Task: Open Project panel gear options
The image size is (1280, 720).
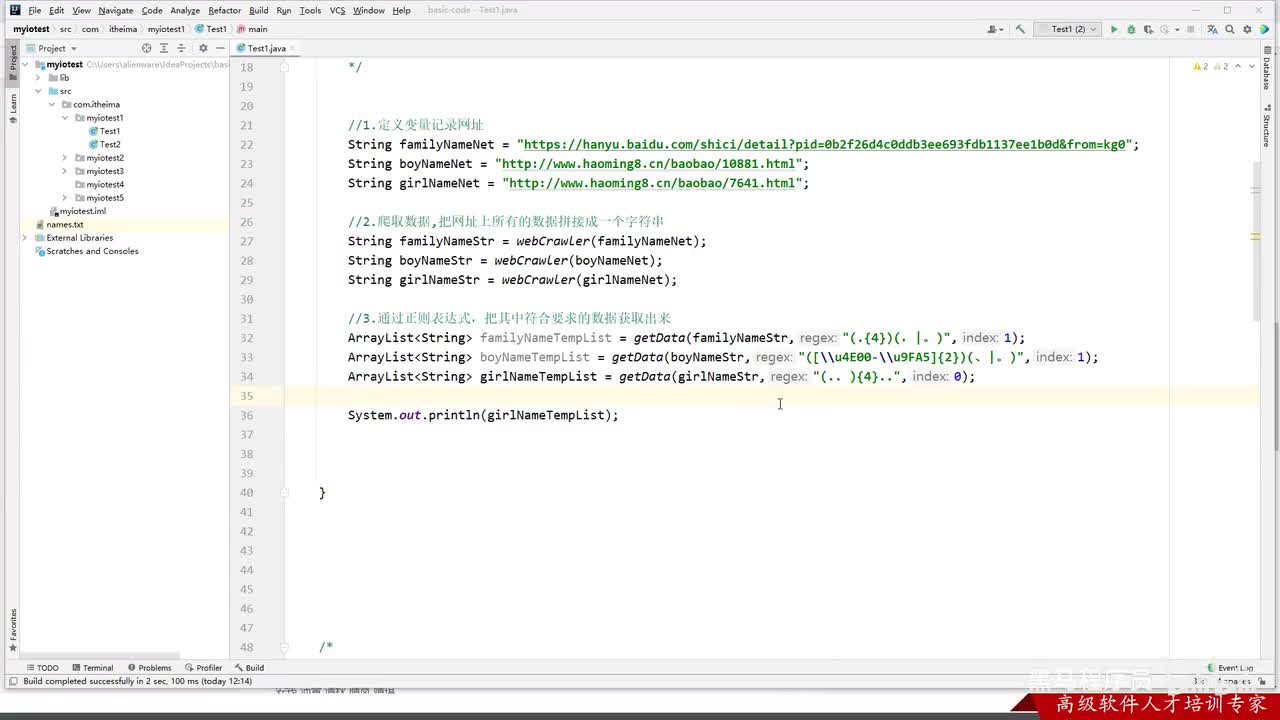Action: point(203,48)
